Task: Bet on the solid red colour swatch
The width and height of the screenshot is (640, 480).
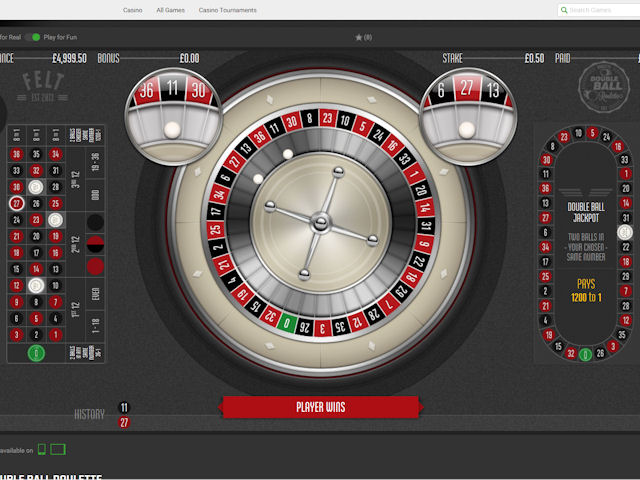Action: [x=96, y=267]
